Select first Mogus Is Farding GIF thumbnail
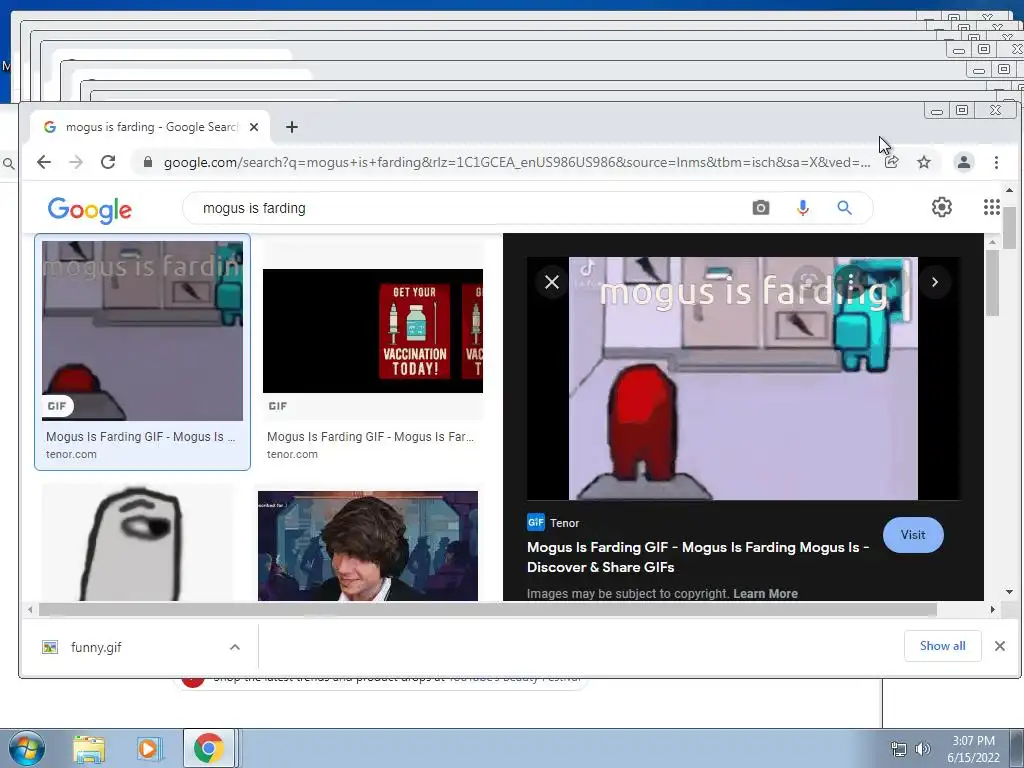This screenshot has width=1024, height=768. (x=142, y=331)
